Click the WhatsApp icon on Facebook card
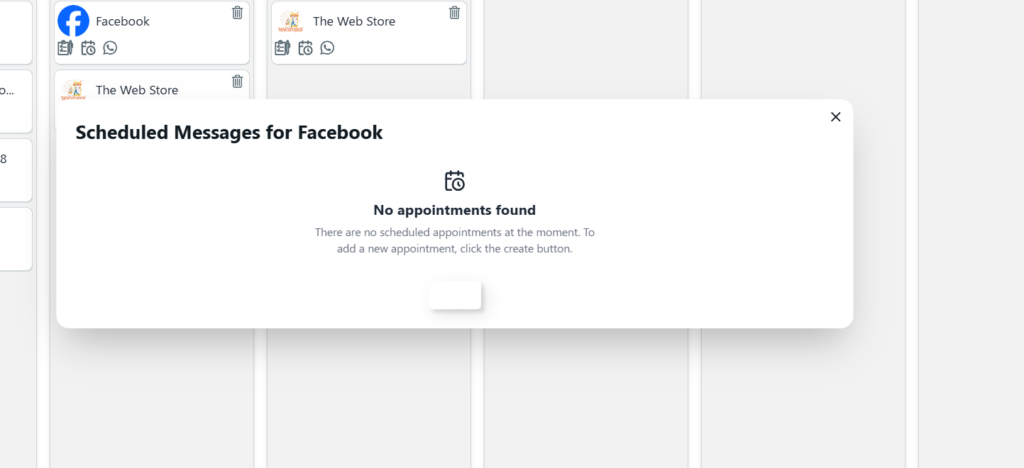This screenshot has height=468, width=1024. coord(110,48)
